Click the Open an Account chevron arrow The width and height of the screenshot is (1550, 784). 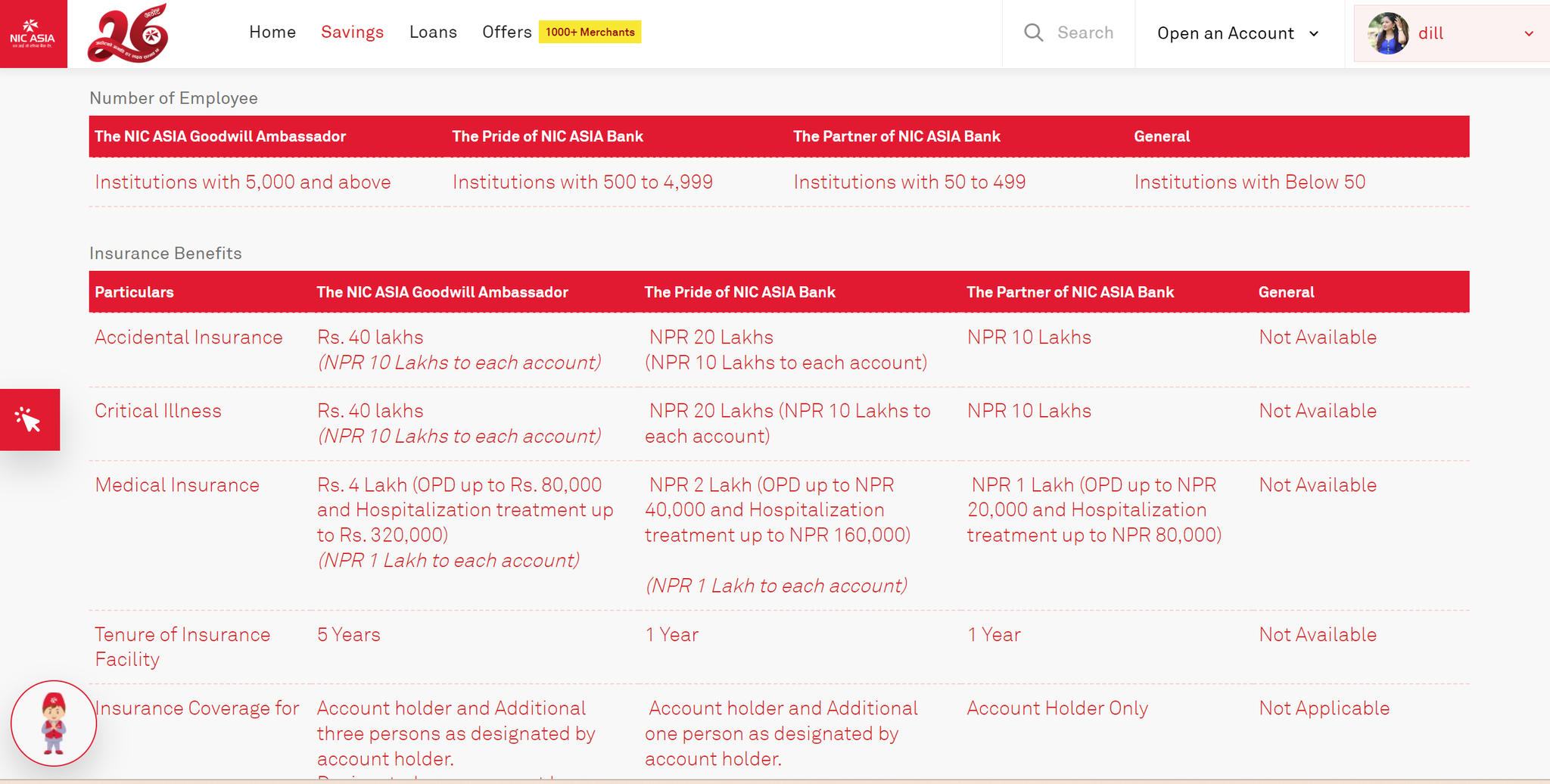pos(1314,34)
